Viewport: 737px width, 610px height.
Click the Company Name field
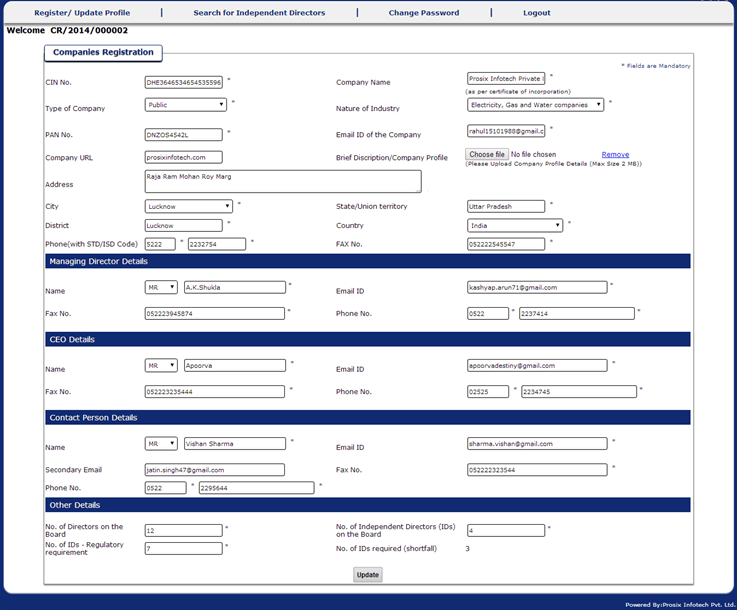[506, 78]
